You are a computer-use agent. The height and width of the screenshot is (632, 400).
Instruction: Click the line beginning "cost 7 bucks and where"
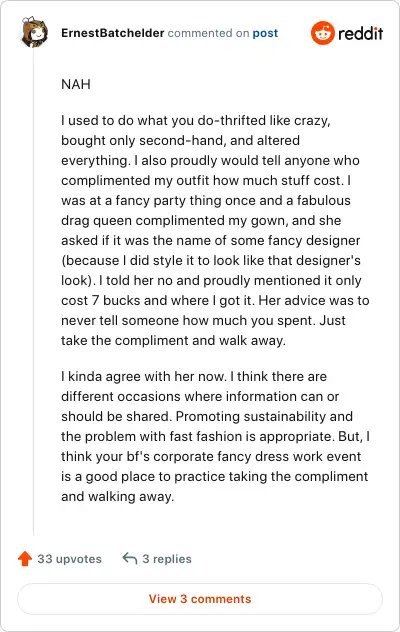(x=215, y=301)
